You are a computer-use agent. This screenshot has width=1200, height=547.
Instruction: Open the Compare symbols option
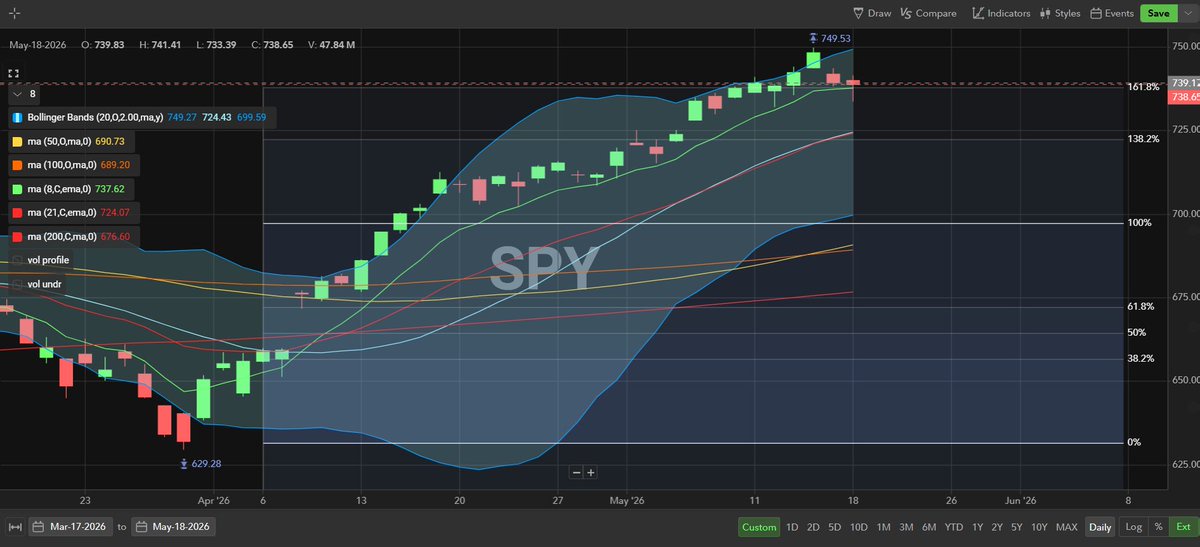928,14
